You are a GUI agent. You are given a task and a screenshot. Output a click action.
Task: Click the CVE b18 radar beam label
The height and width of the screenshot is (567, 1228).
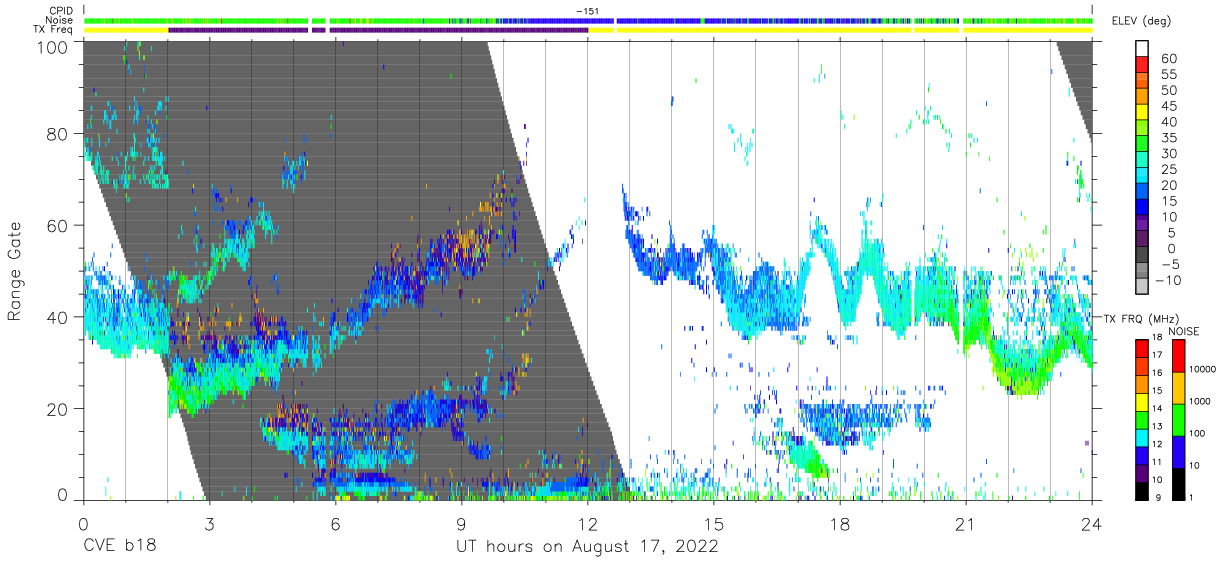pos(119,546)
